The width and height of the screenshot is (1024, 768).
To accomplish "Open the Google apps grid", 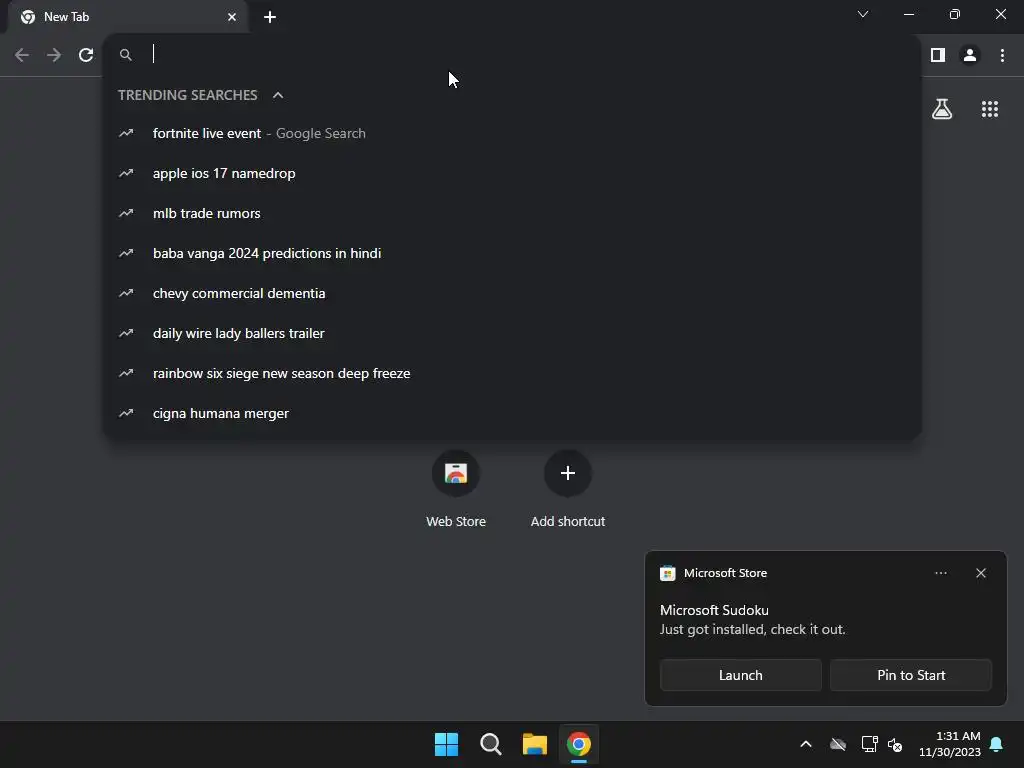I will point(990,109).
